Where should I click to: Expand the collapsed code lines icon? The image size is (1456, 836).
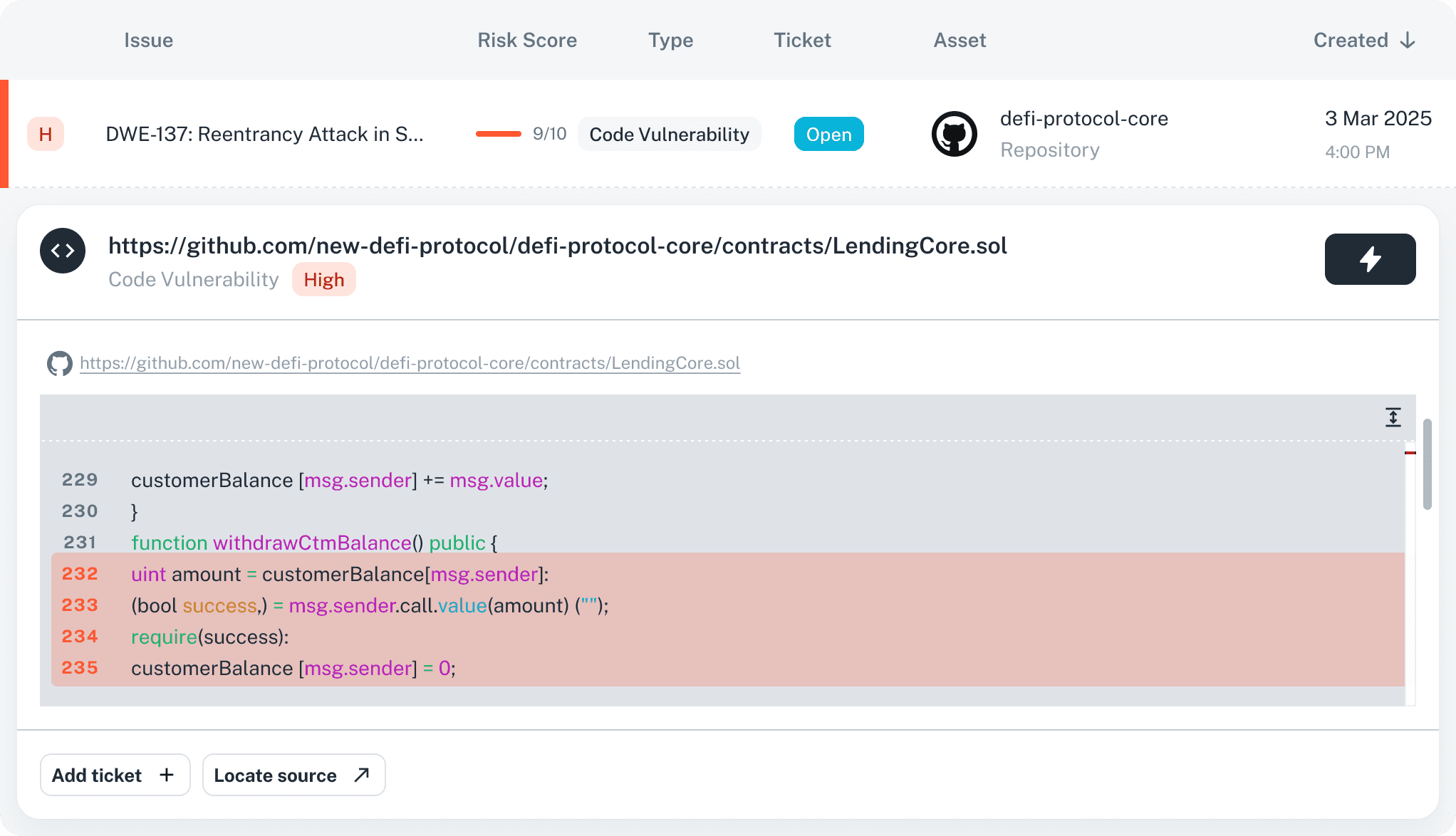tap(1393, 417)
